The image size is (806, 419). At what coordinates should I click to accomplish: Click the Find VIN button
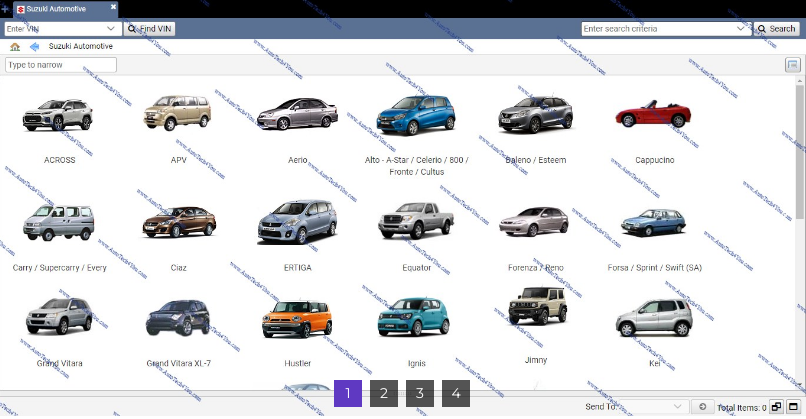click(150, 29)
